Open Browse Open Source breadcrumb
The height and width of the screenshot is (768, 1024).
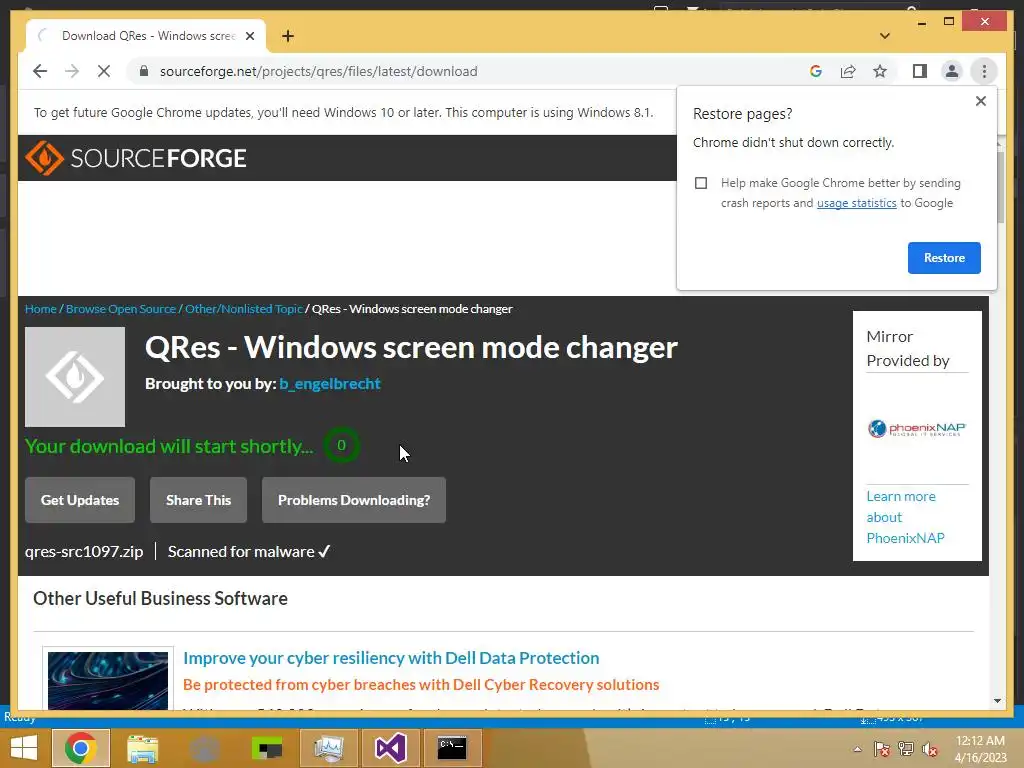121,309
